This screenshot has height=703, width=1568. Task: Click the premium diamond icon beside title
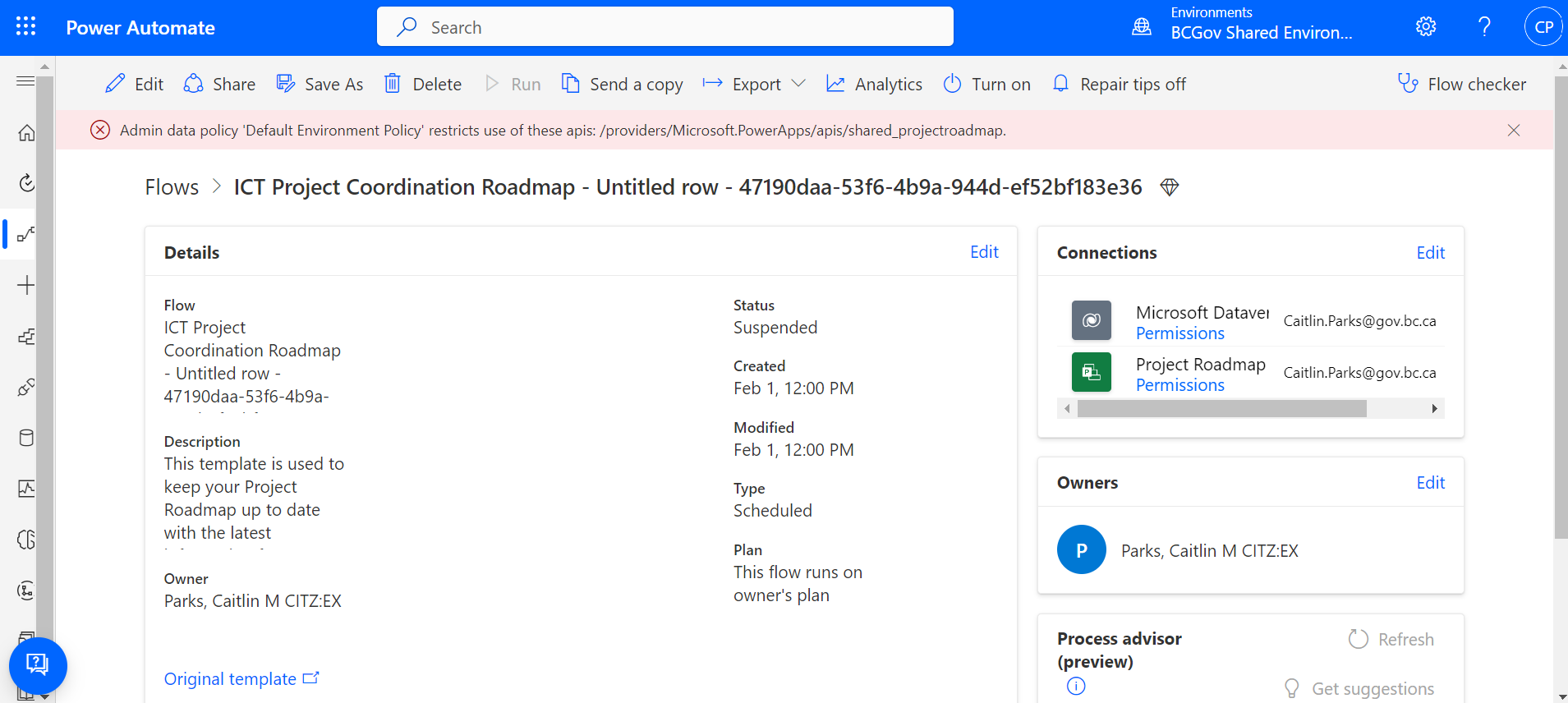(x=1170, y=187)
